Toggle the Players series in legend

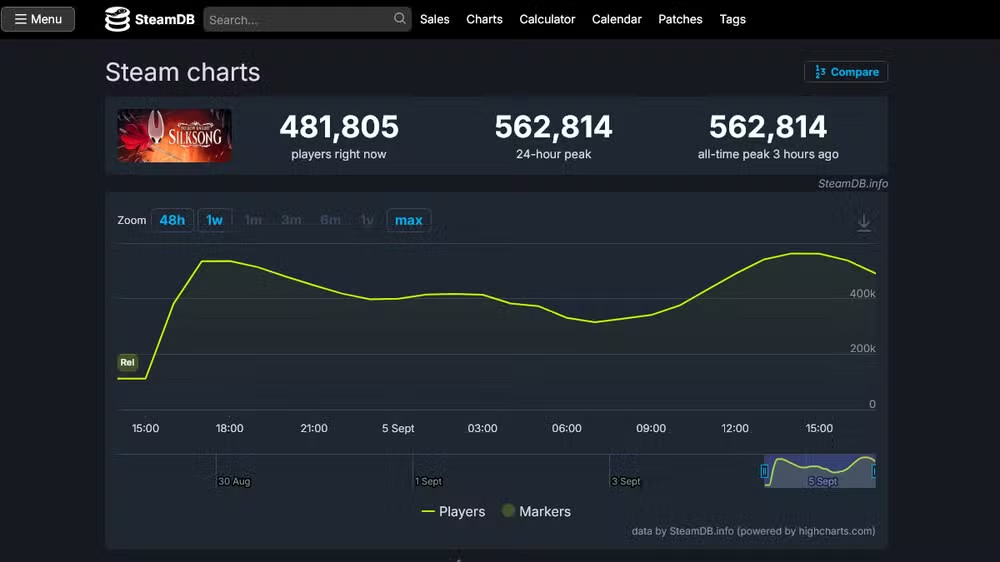pos(453,512)
